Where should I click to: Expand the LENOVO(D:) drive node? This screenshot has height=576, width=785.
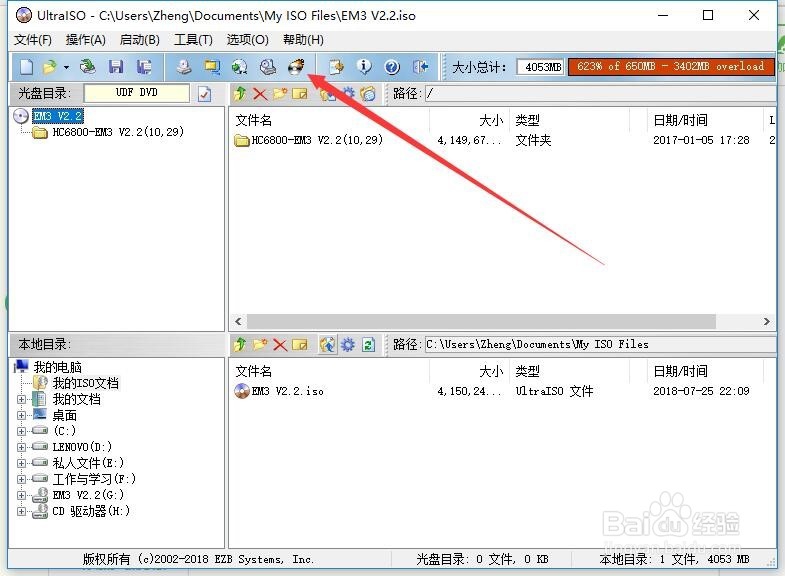coord(21,447)
